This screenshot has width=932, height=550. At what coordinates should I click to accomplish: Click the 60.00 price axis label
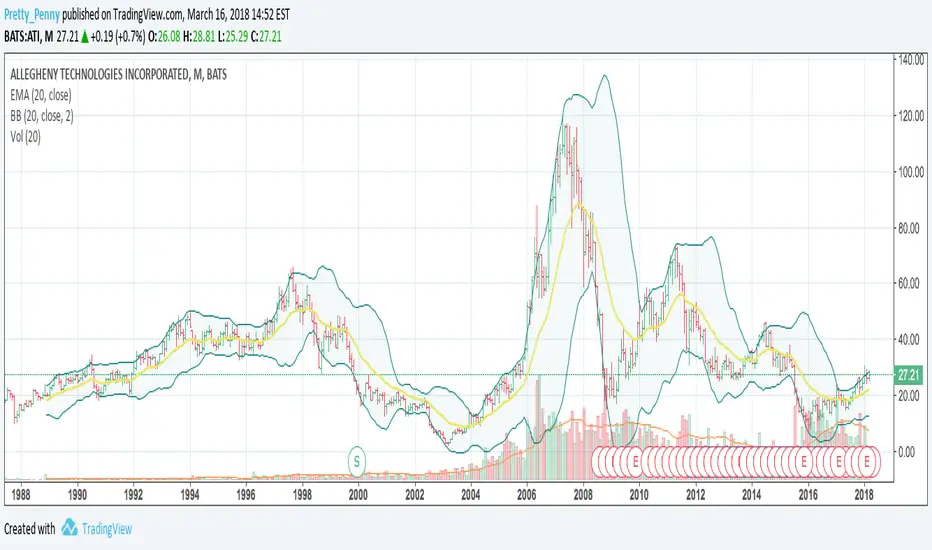click(x=911, y=284)
